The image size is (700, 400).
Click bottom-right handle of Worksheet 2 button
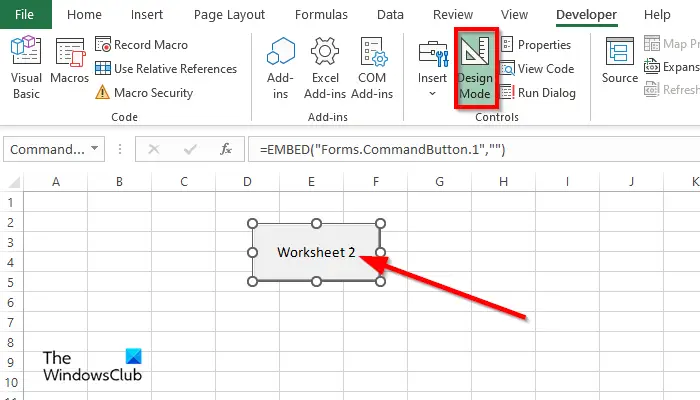(x=380, y=281)
